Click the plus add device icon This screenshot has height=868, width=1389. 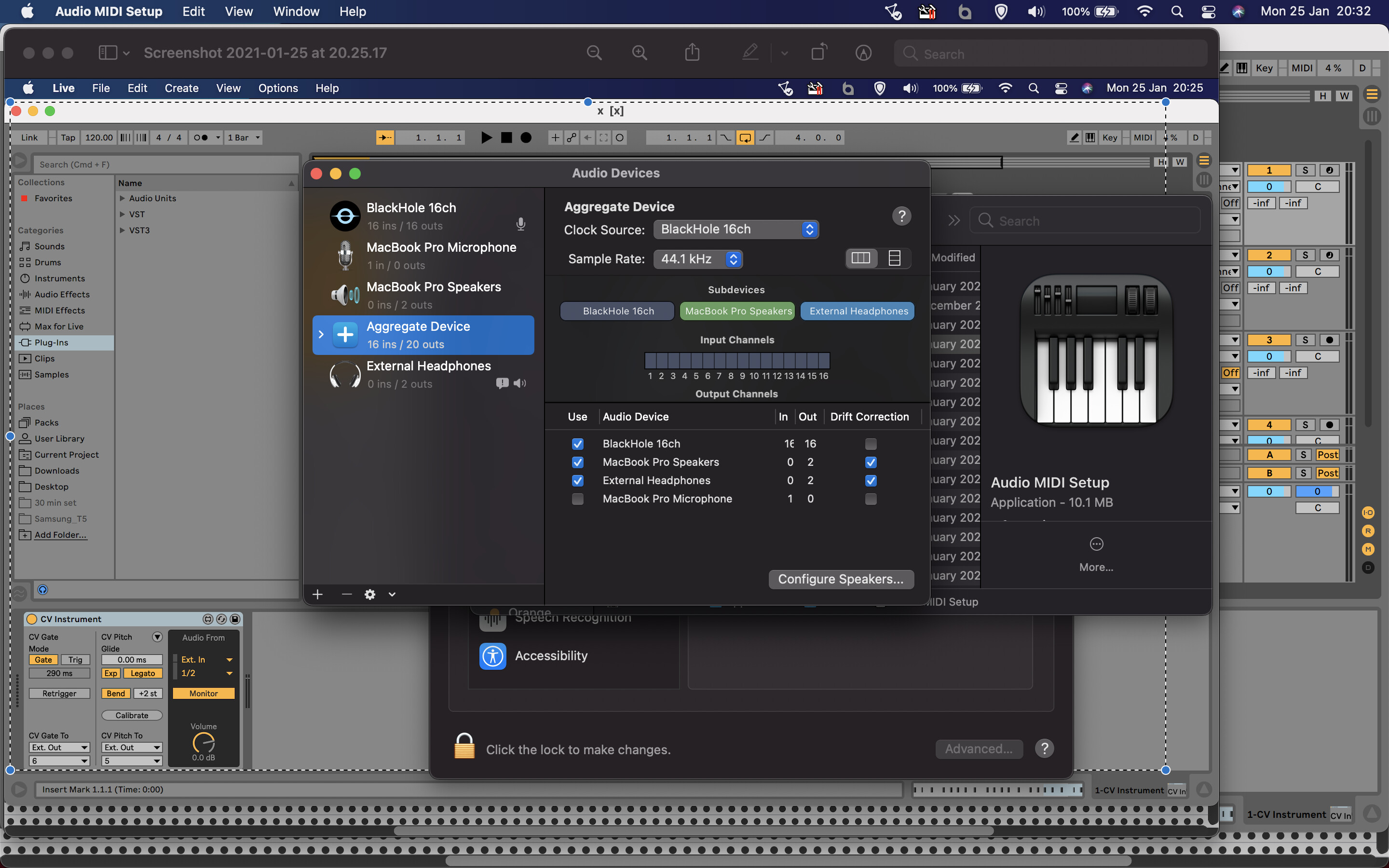click(x=317, y=594)
